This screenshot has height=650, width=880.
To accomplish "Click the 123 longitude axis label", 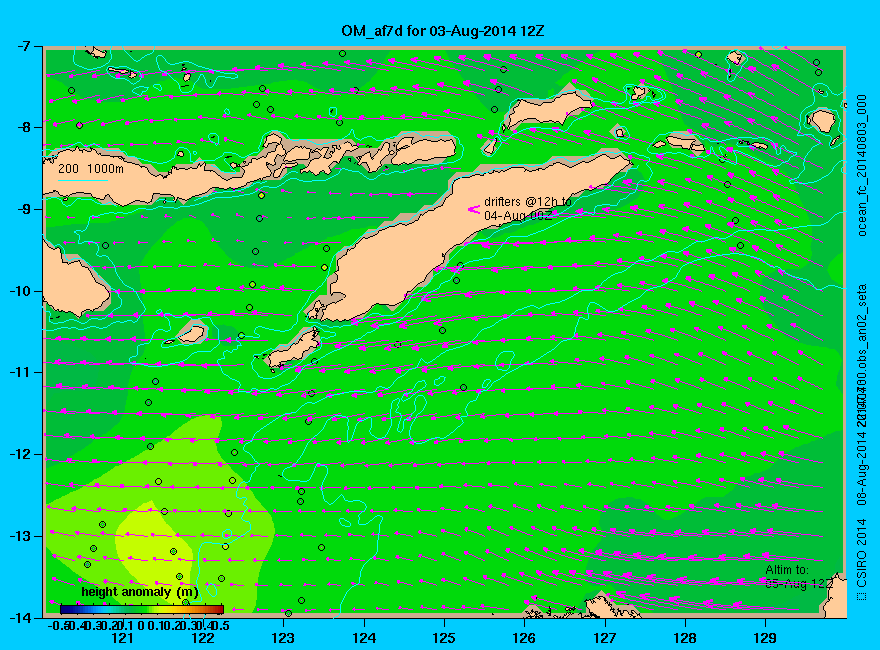I will (x=283, y=638).
